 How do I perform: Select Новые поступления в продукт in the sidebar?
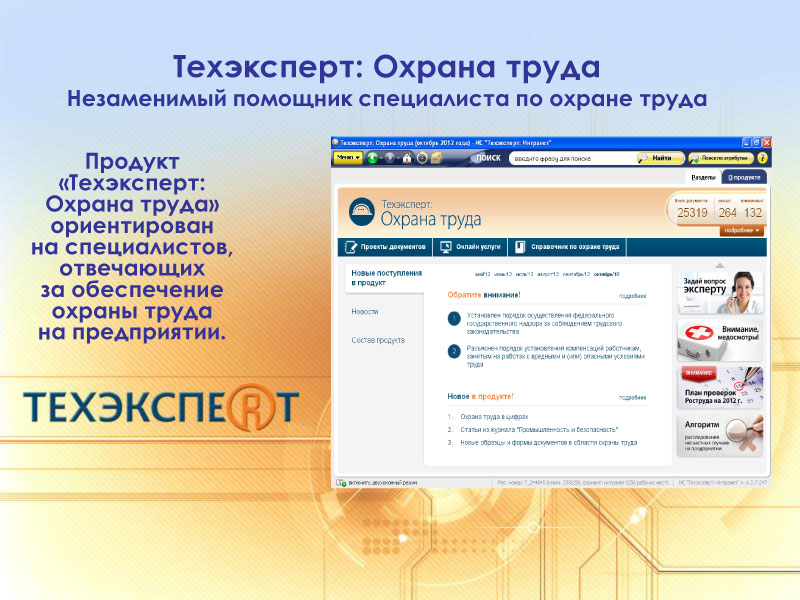coord(386,278)
